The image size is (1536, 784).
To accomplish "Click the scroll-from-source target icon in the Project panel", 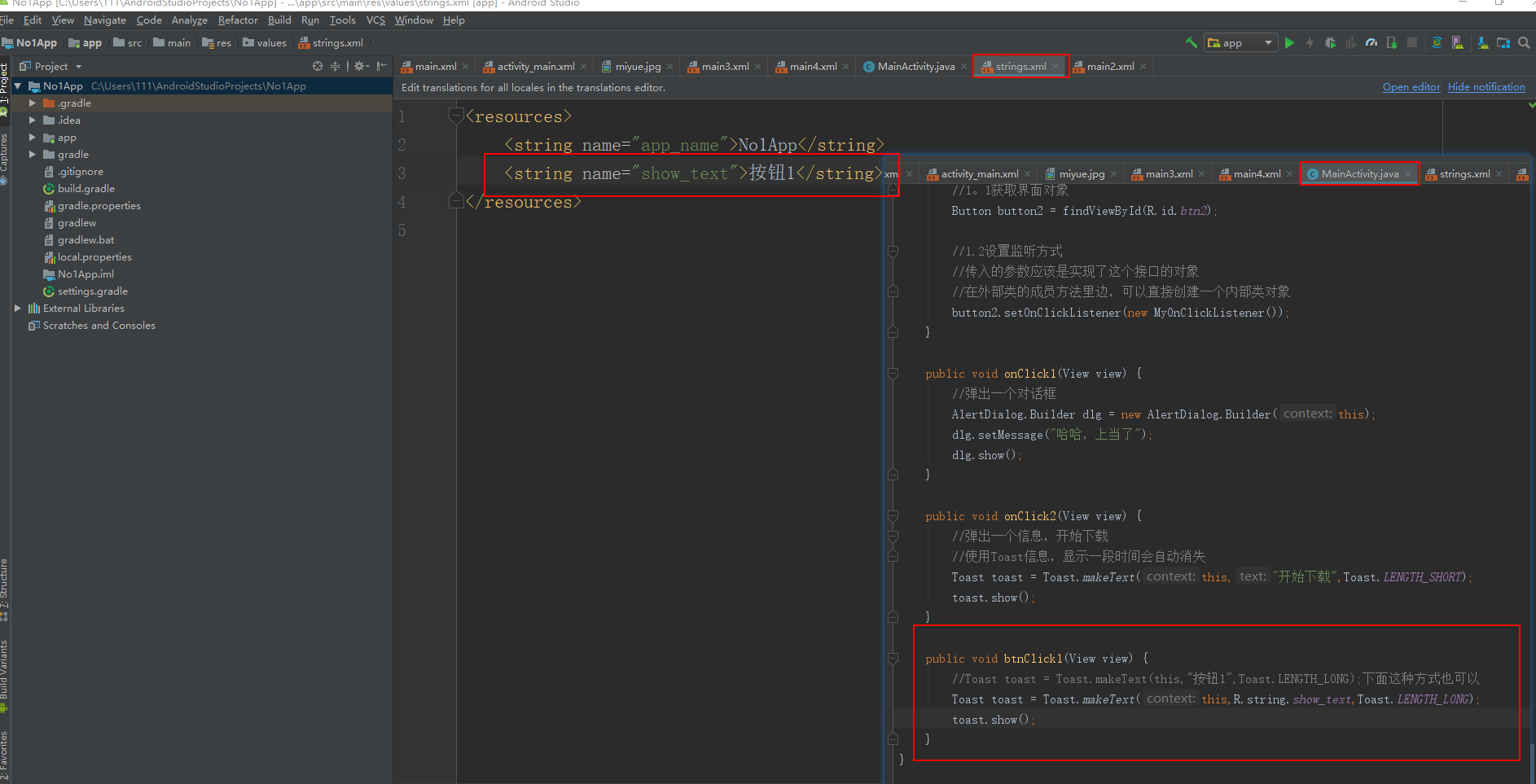I will coord(318,66).
